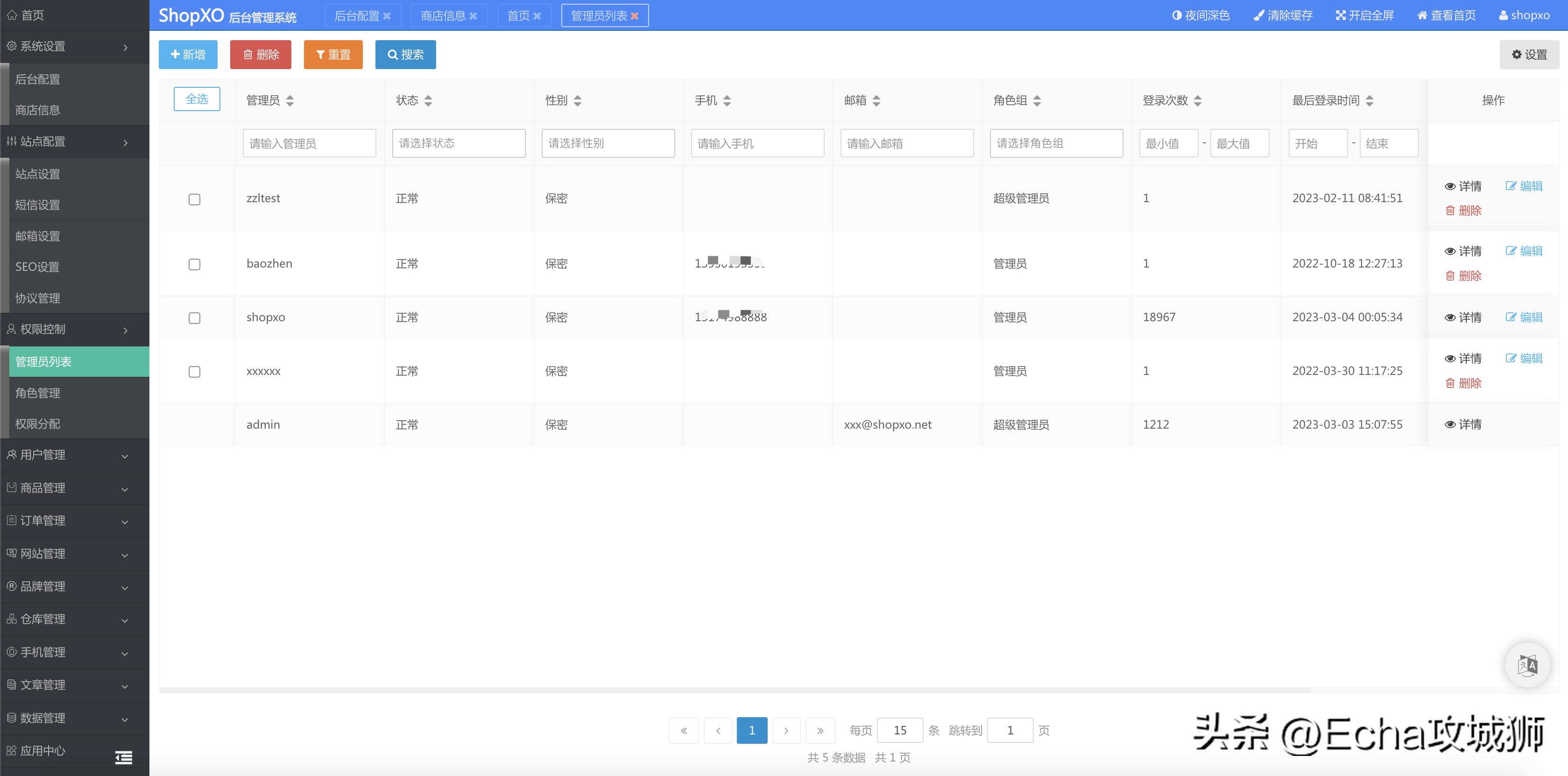
Task: Click the 清除缓存 clear cache icon
Action: pos(1283,15)
